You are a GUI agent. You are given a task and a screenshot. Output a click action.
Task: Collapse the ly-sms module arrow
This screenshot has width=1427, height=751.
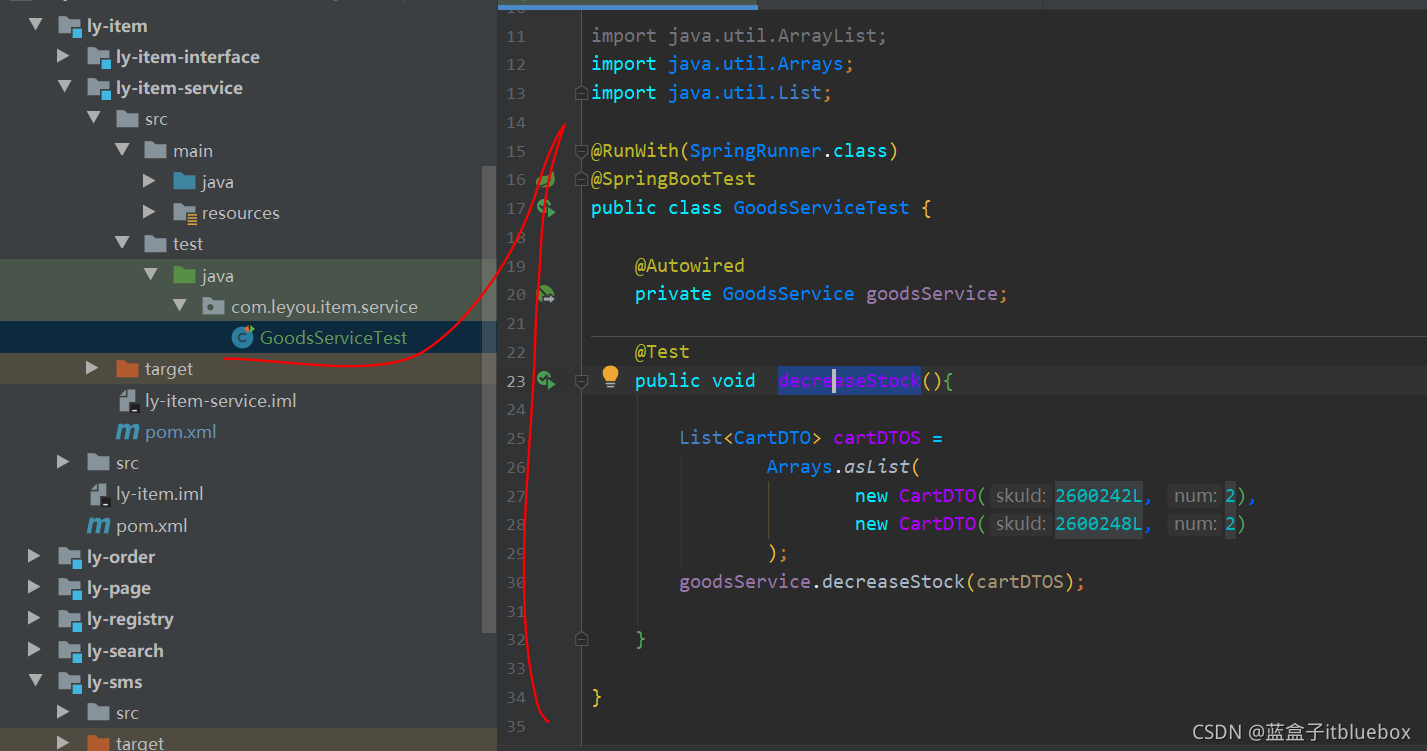[37, 681]
